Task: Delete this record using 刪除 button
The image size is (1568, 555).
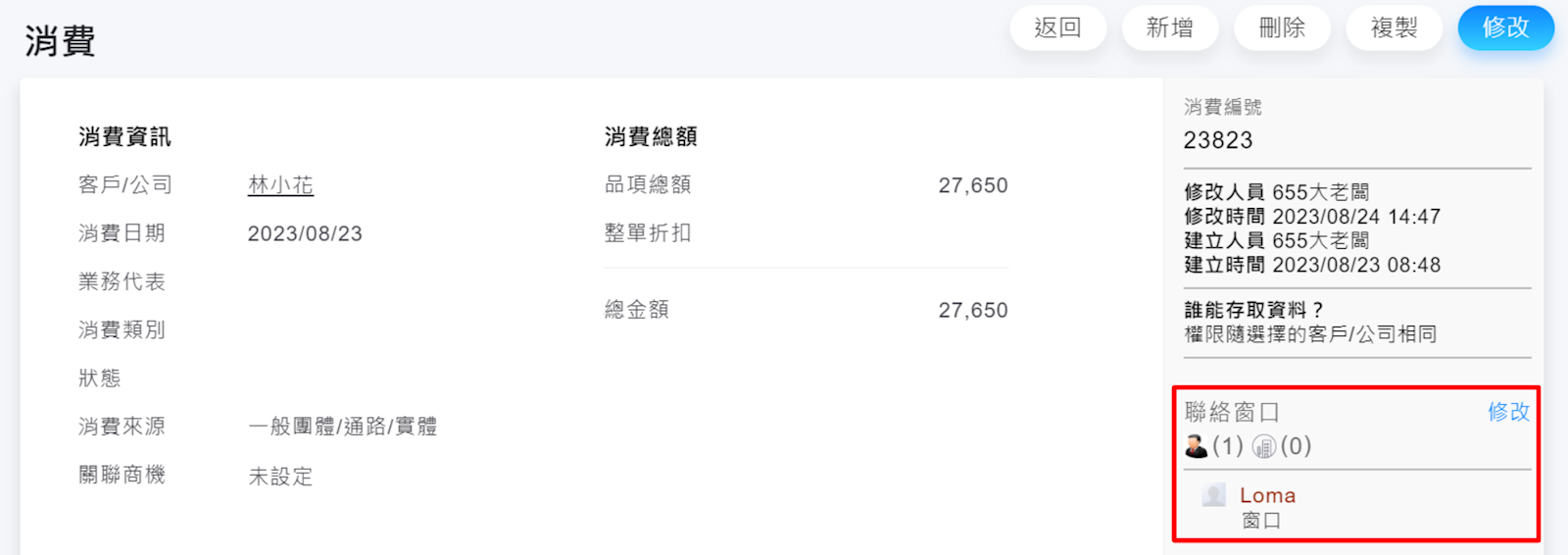Action: (1282, 27)
